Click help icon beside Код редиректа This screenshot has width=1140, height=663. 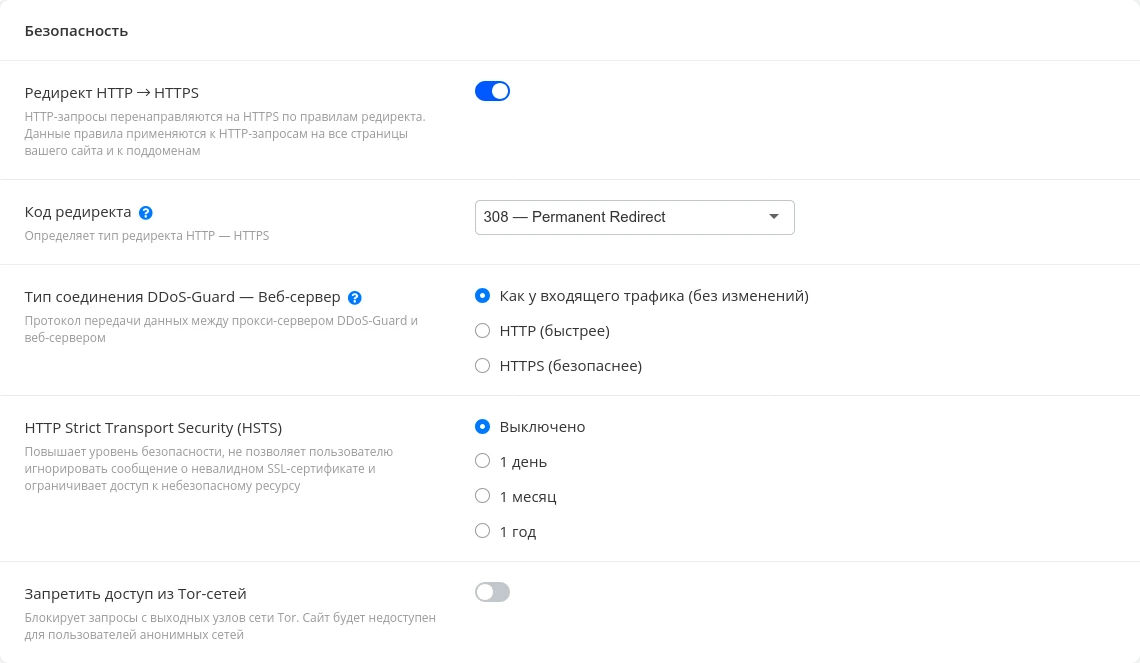pyautogui.click(x=146, y=213)
